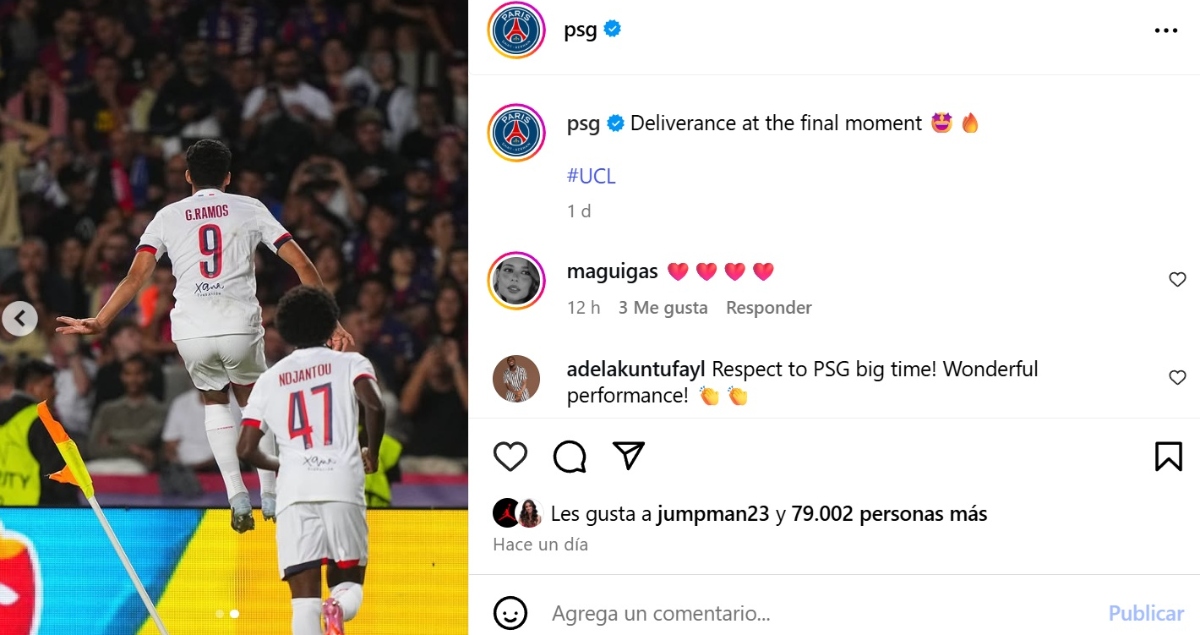Open the adelakuntufayl profile avatar

tap(516, 378)
